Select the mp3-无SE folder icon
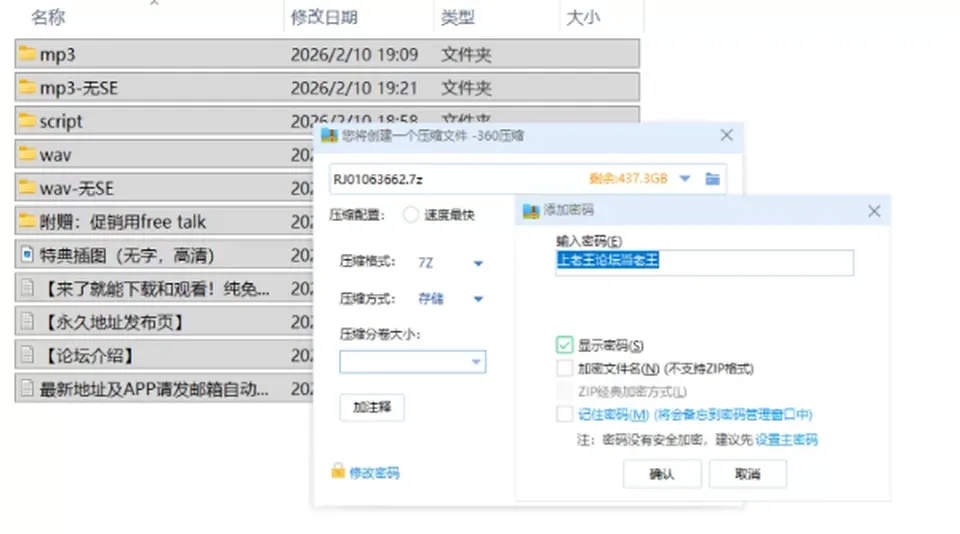This screenshot has width=960, height=534. (x=27, y=88)
